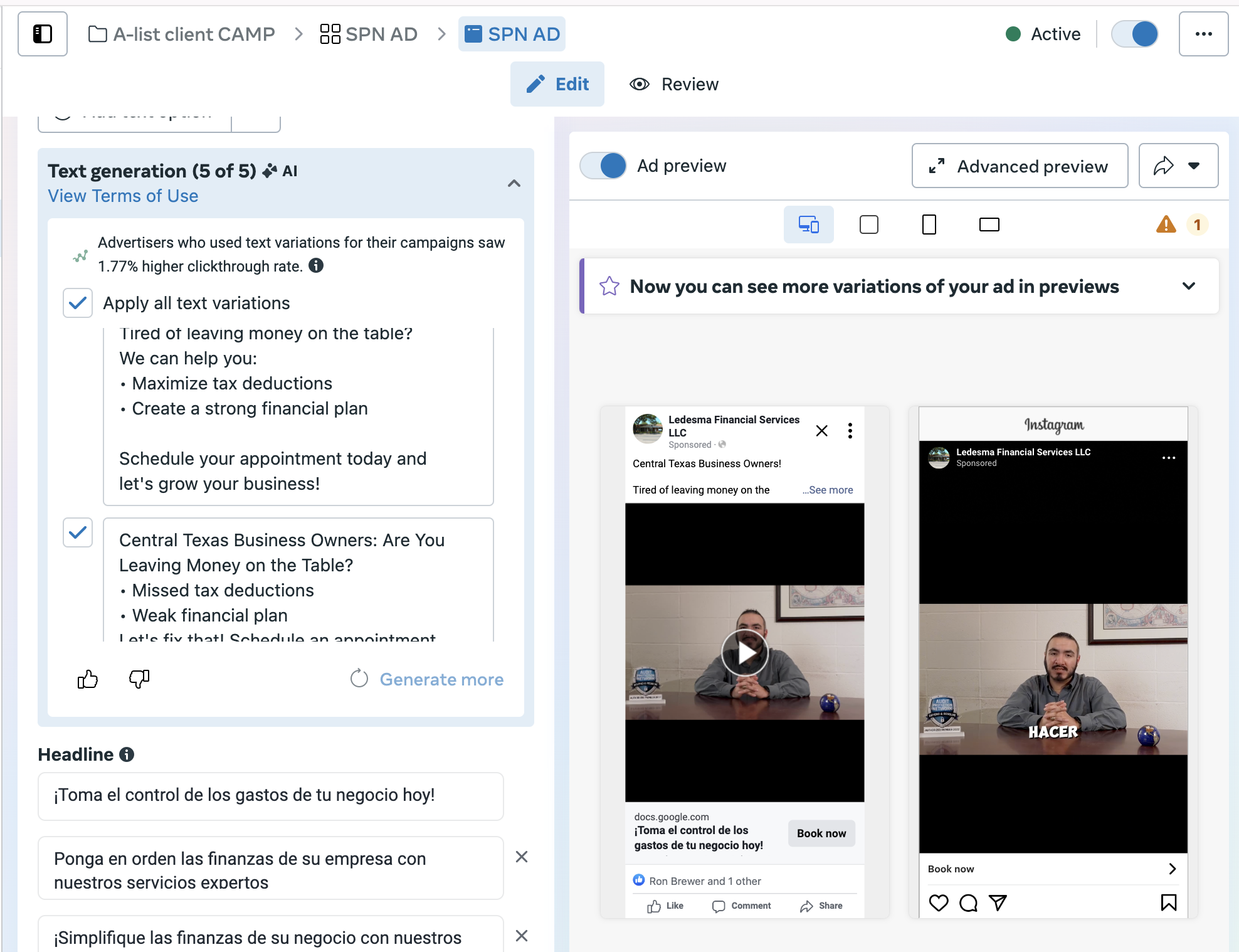Select the vertical story preview format icon
This screenshot has width=1239, height=952.
929,225
